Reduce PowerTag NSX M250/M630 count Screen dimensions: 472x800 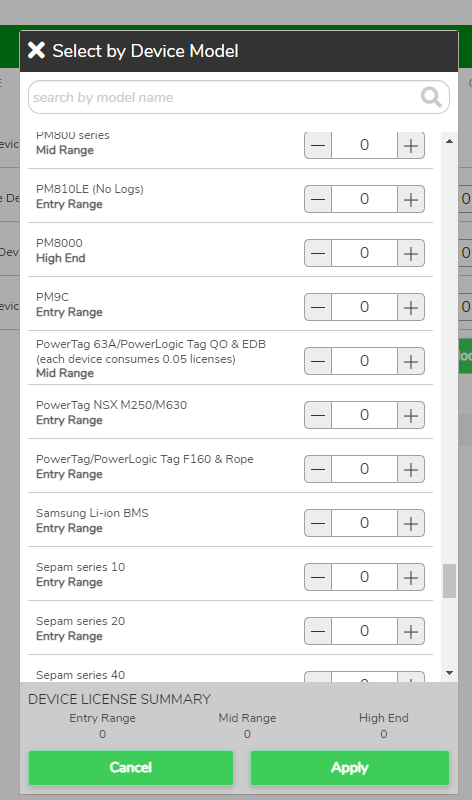point(318,415)
